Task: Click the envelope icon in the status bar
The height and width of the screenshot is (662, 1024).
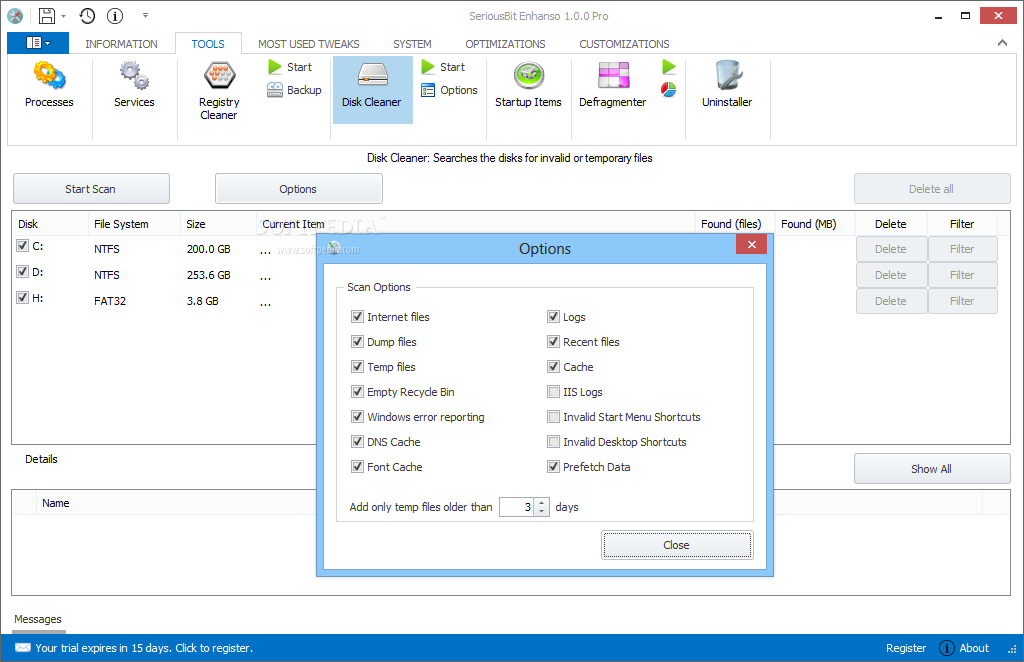Action: 23,648
